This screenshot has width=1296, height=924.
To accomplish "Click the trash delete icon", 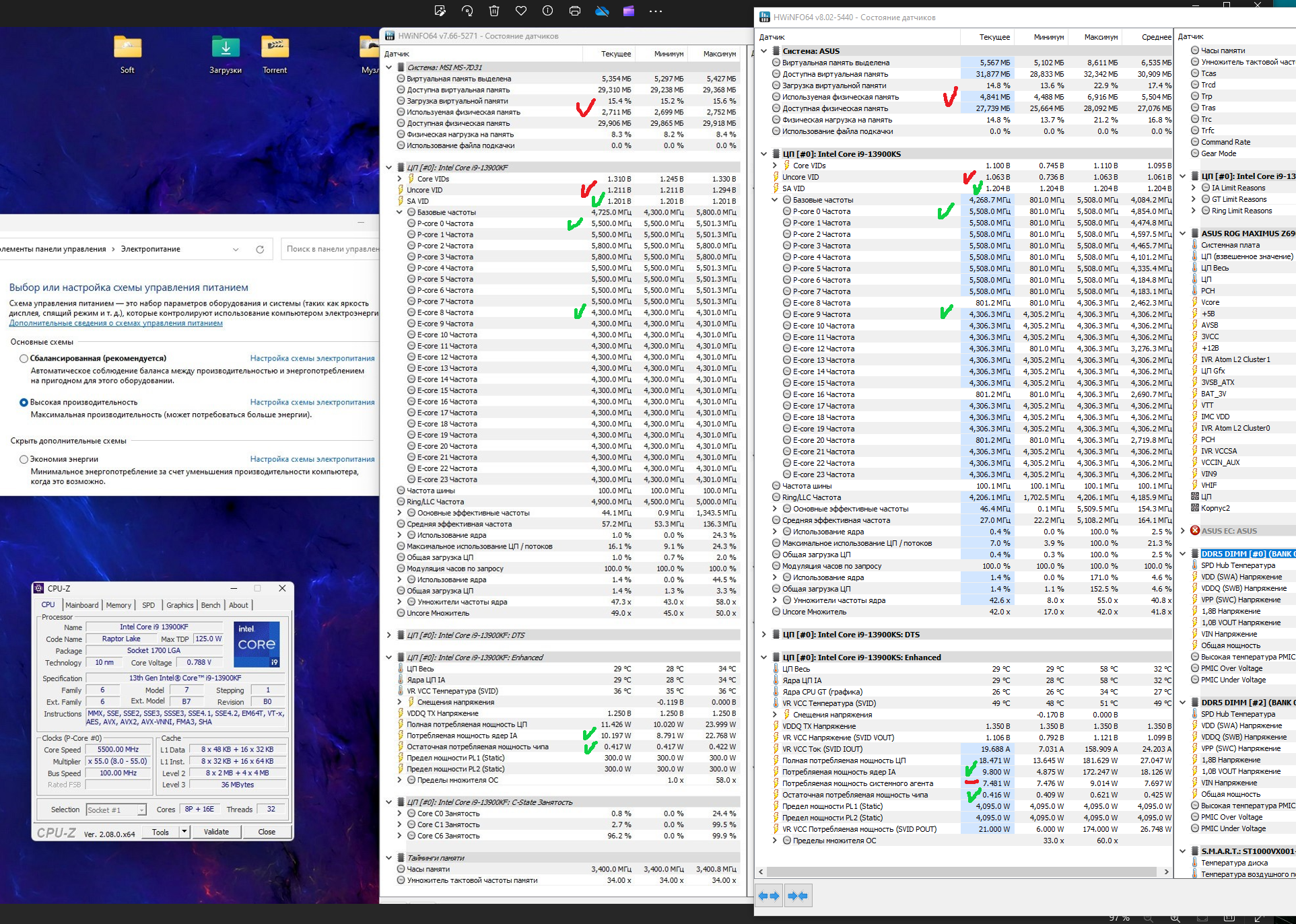I will tap(494, 11).
